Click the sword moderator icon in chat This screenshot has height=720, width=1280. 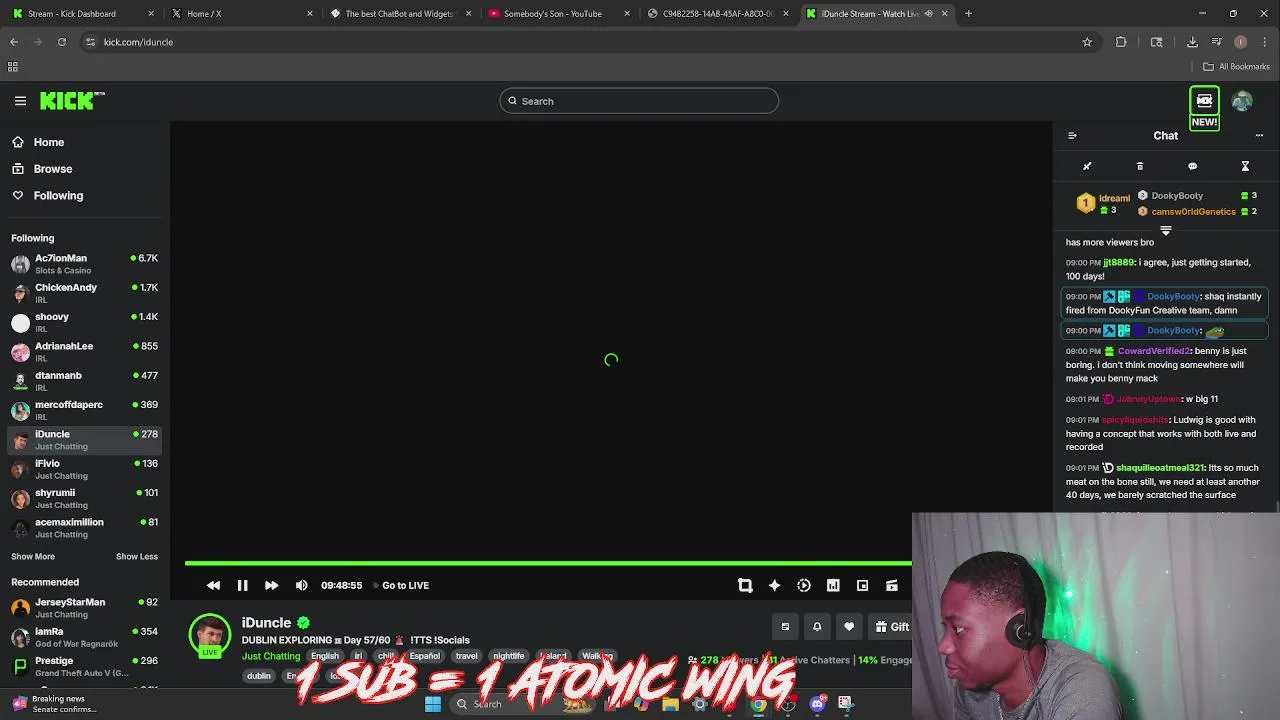[1087, 166]
